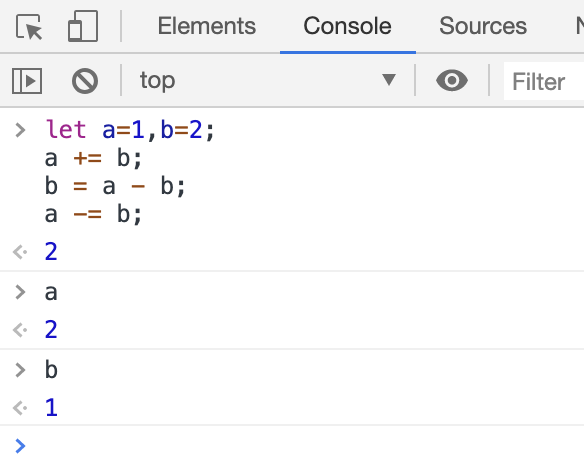Activate the inspect element picker icon

(x=29, y=26)
